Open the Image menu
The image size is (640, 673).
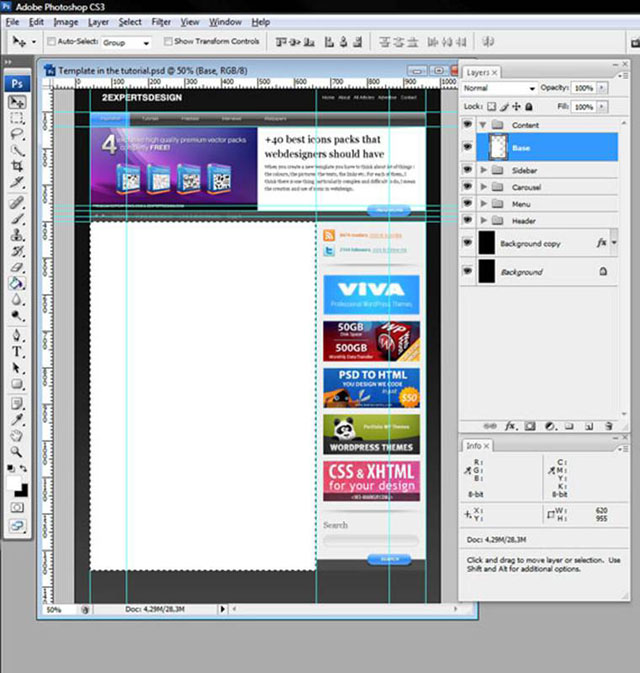[x=66, y=22]
